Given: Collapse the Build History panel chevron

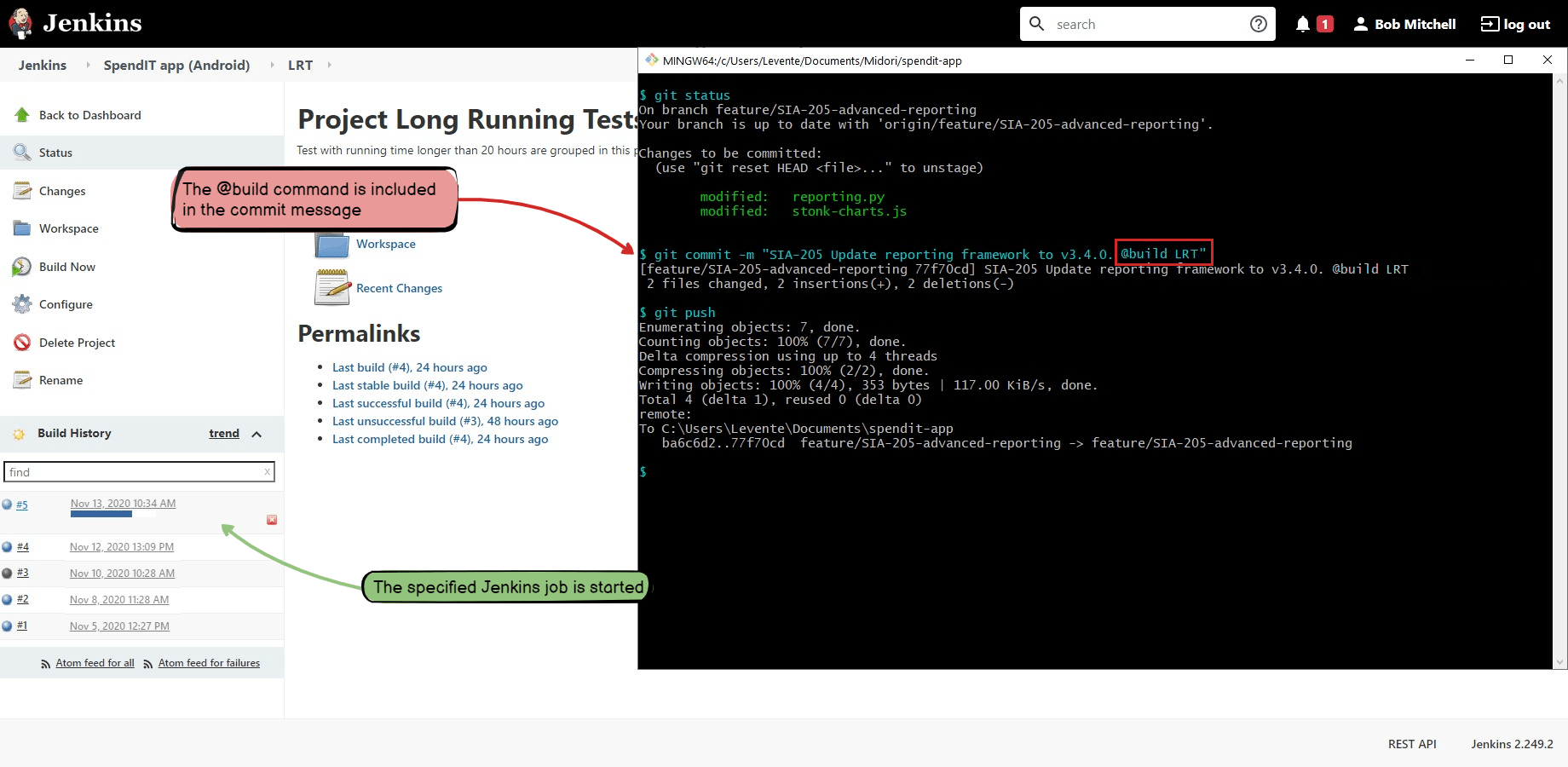Looking at the screenshot, I should (x=257, y=434).
